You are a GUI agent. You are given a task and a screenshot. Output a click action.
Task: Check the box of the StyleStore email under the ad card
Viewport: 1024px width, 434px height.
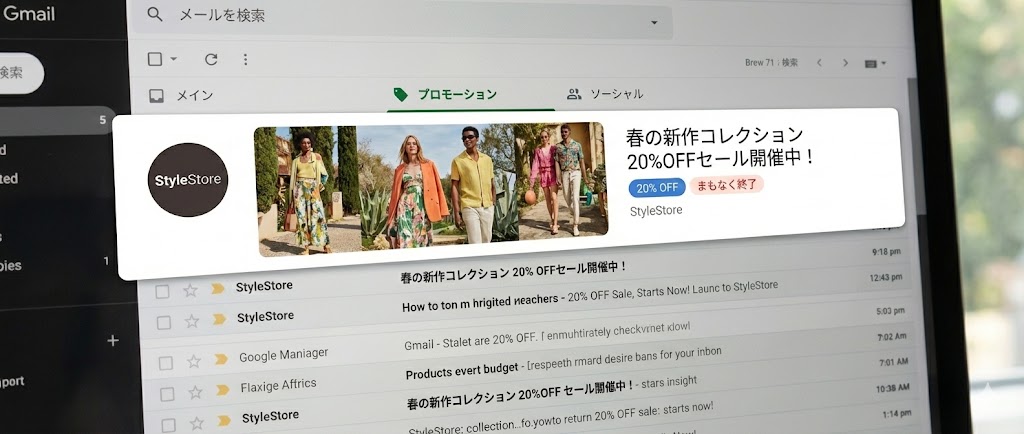[162, 292]
